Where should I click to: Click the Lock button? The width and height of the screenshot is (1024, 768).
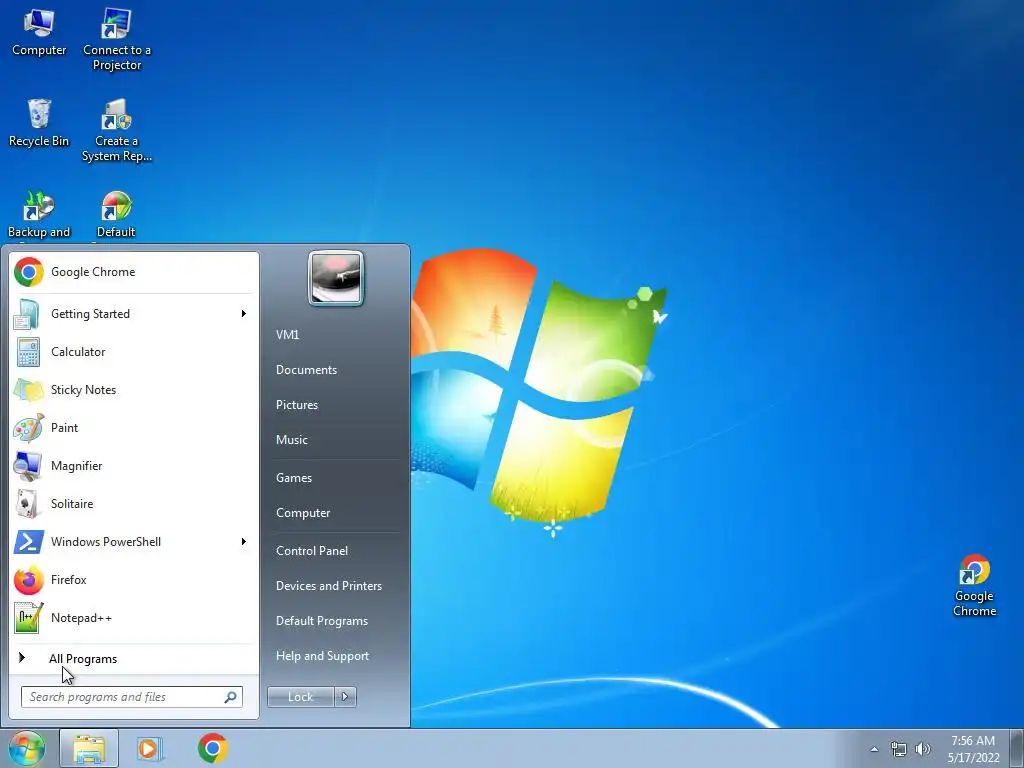pyautogui.click(x=300, y=697)
